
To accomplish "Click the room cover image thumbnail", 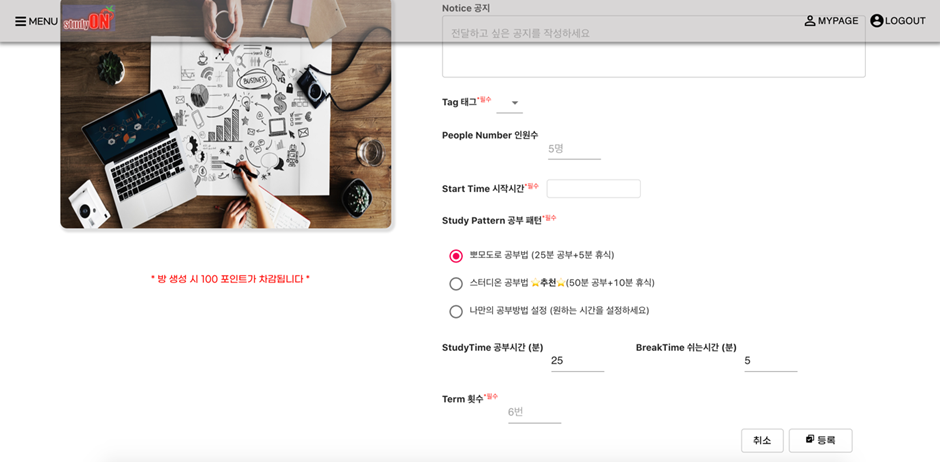I will point(226,114).
